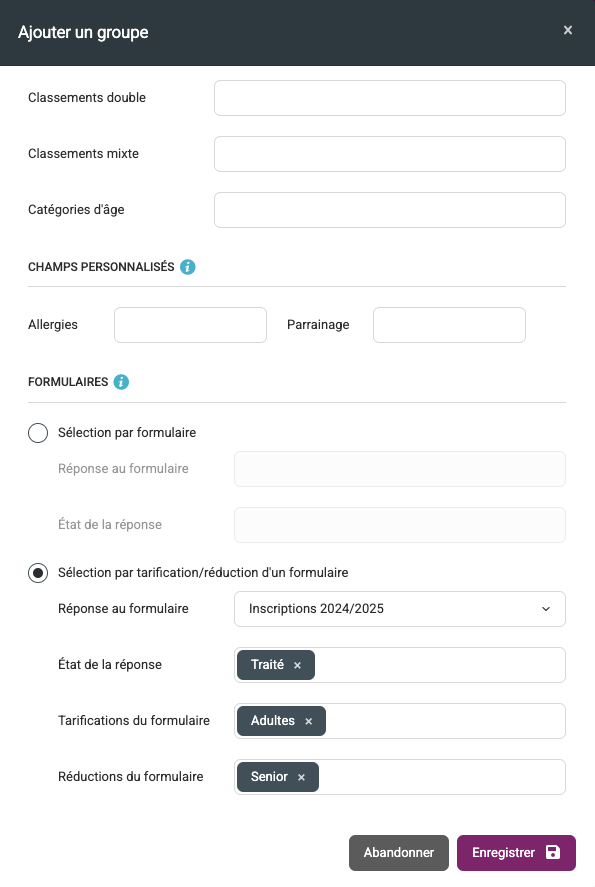
Task: Click inside the Tarifications du formulaire field
Action: [445, 721]
